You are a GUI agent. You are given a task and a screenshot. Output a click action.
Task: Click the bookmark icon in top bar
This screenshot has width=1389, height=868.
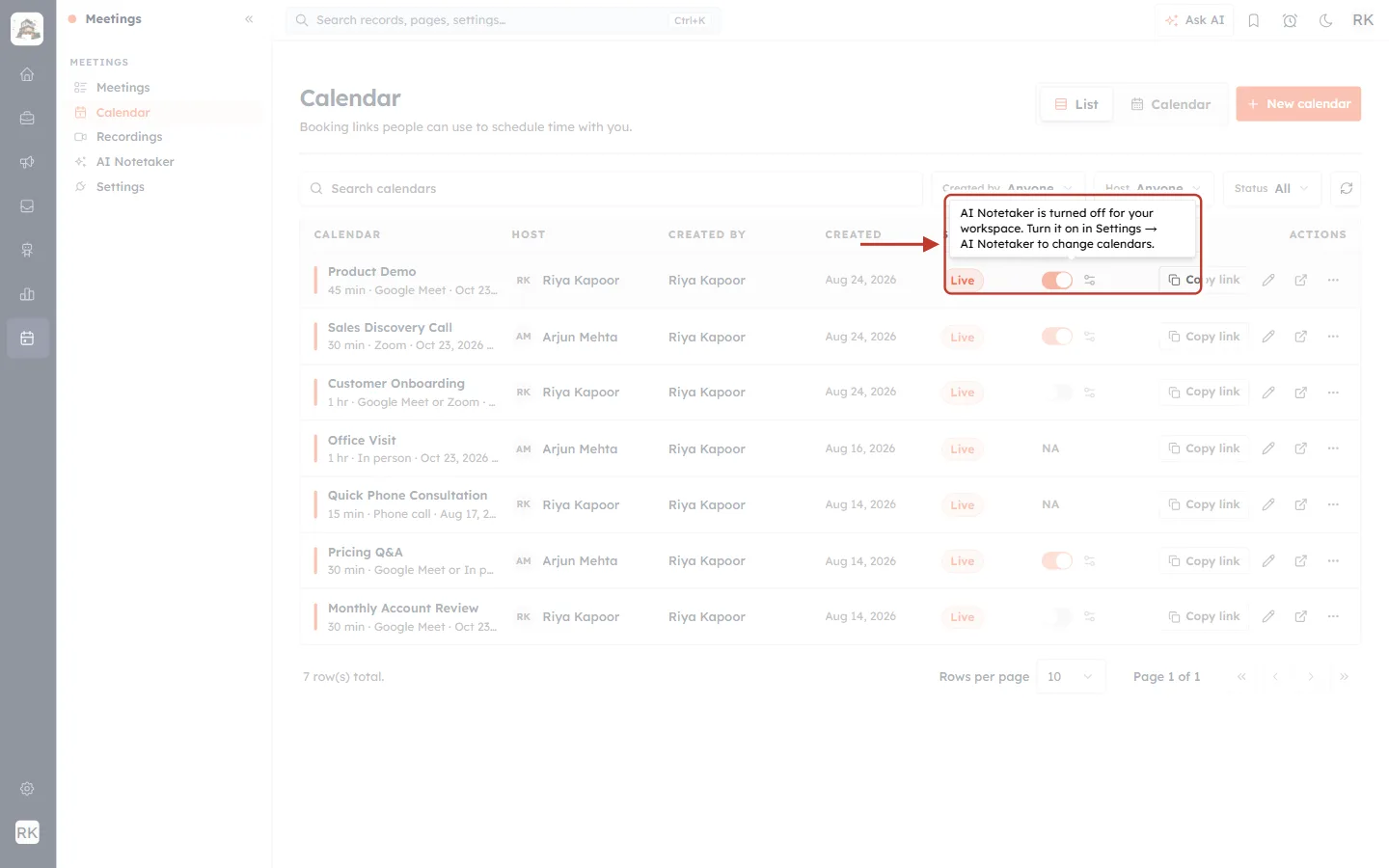[x=1254, y=20]
